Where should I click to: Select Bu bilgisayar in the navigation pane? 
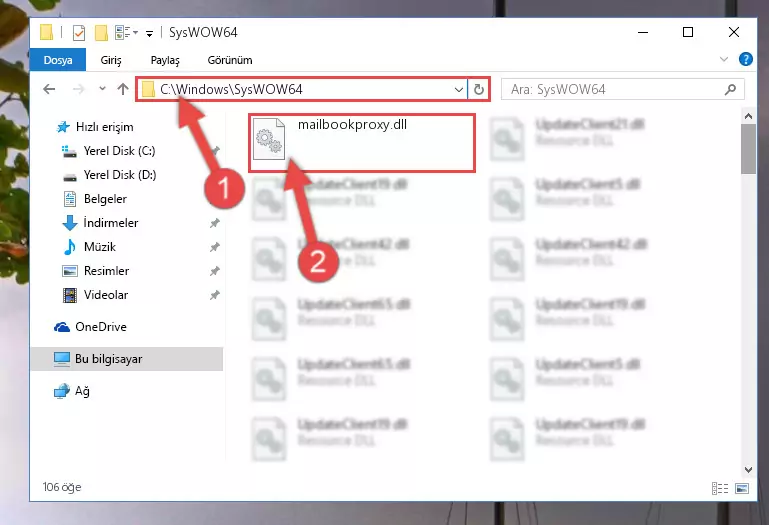click(127, 359)
